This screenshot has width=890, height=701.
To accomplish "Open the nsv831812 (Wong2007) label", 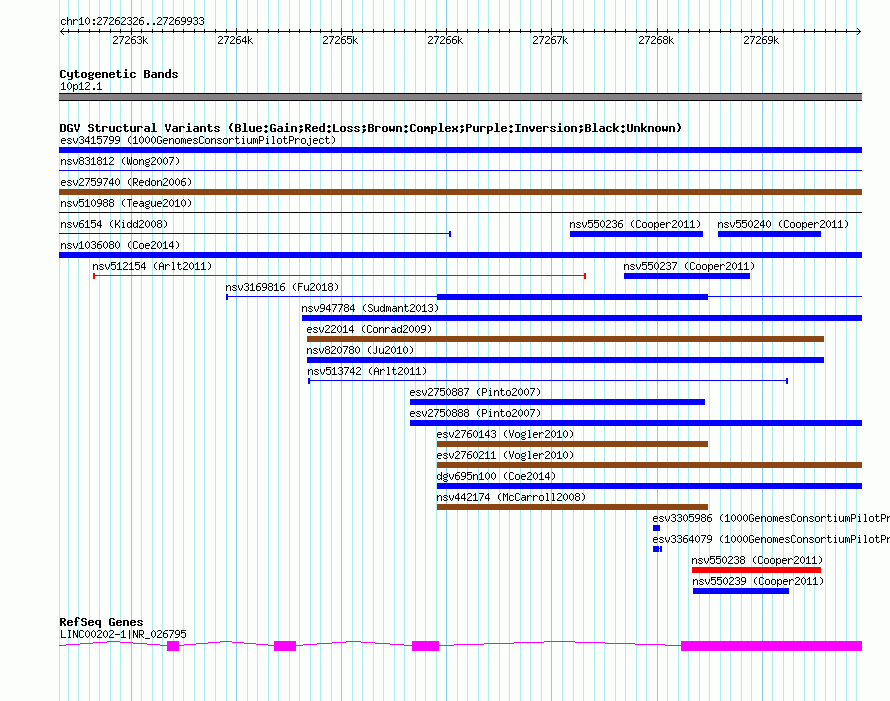I will (120, 161).
